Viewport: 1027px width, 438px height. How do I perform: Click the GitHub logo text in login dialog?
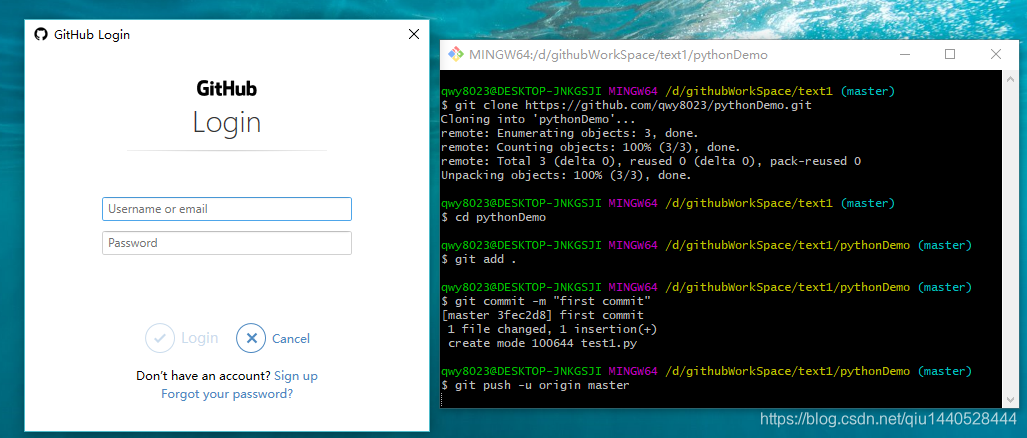click(227, 88)
